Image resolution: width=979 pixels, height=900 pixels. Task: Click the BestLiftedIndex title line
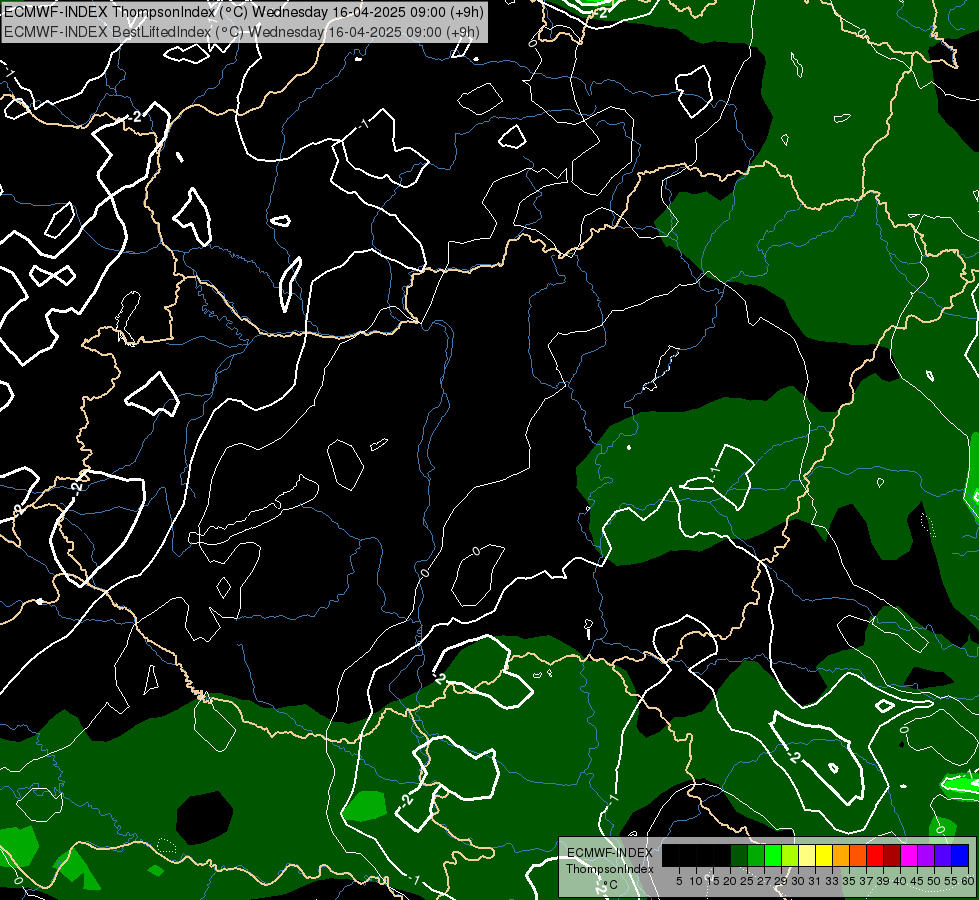pos(242,32)
